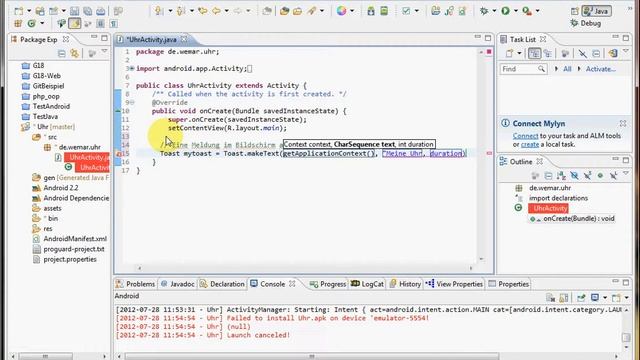Click the All filter link in Task List
The image size is (640, 360).
[567, 69]
